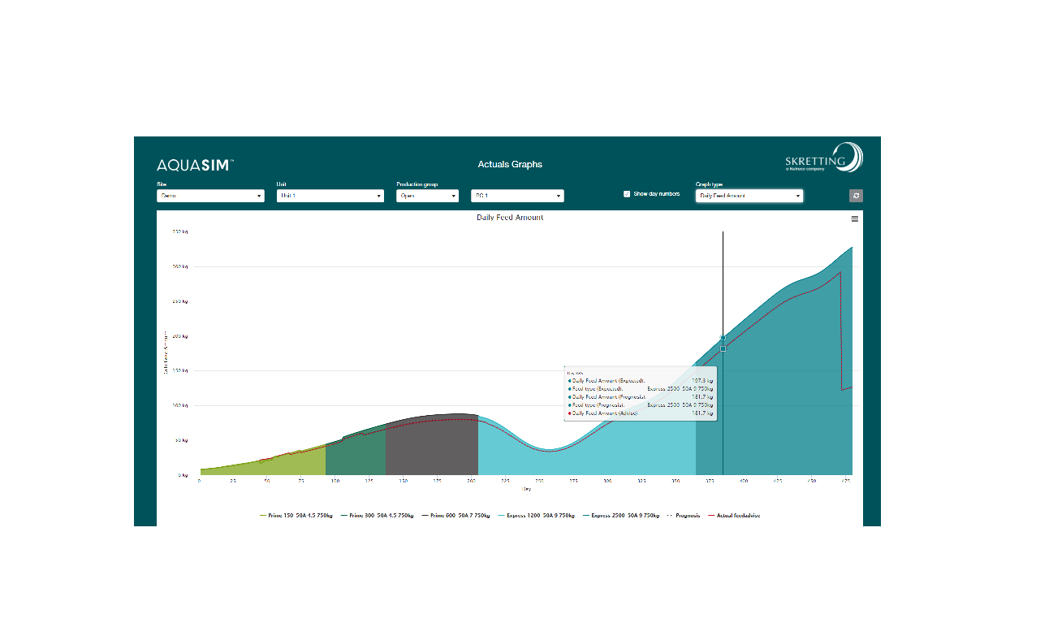This screenshot has width=1049, height=640.
Task: Open the Graph type dropdown
Action: click(750, 196)
